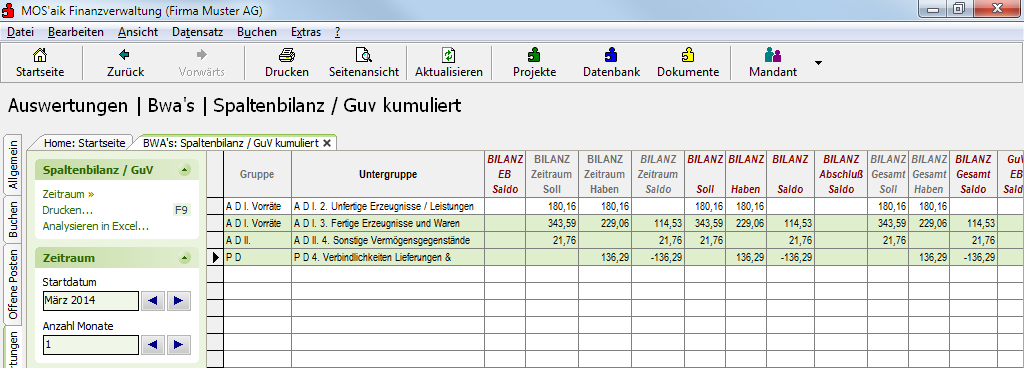Click Zeitraum Soll value 180,16 in first row
Viewport: 1024px width, 368px height.
point(552,206)
